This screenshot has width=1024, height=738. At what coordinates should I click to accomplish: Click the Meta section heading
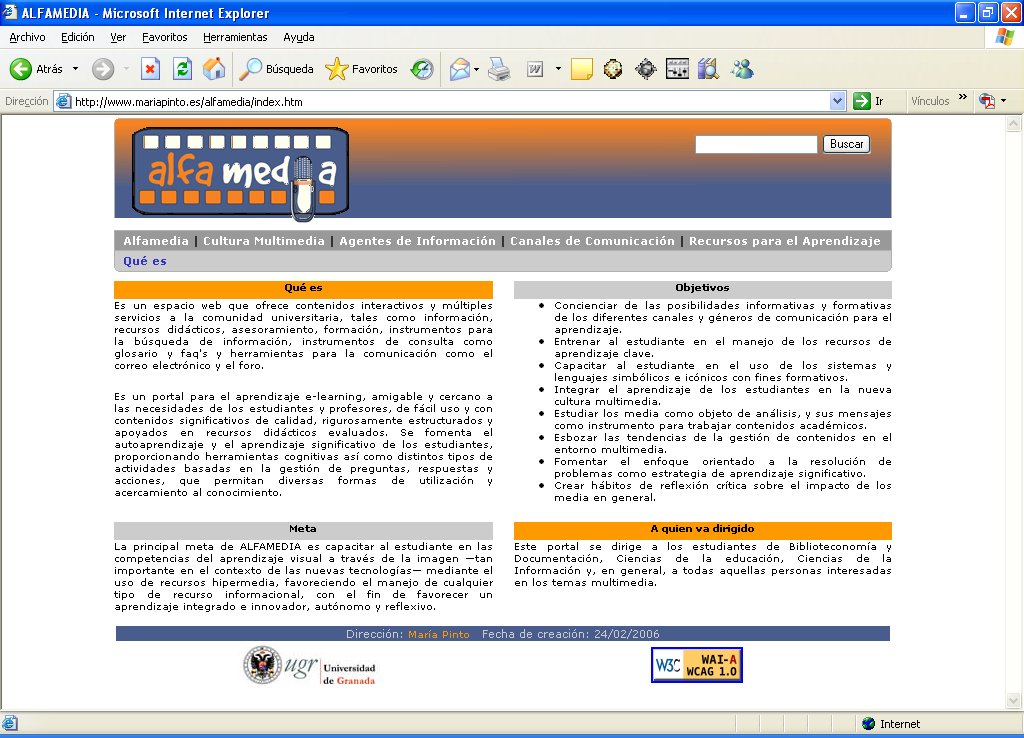point(303,529)
